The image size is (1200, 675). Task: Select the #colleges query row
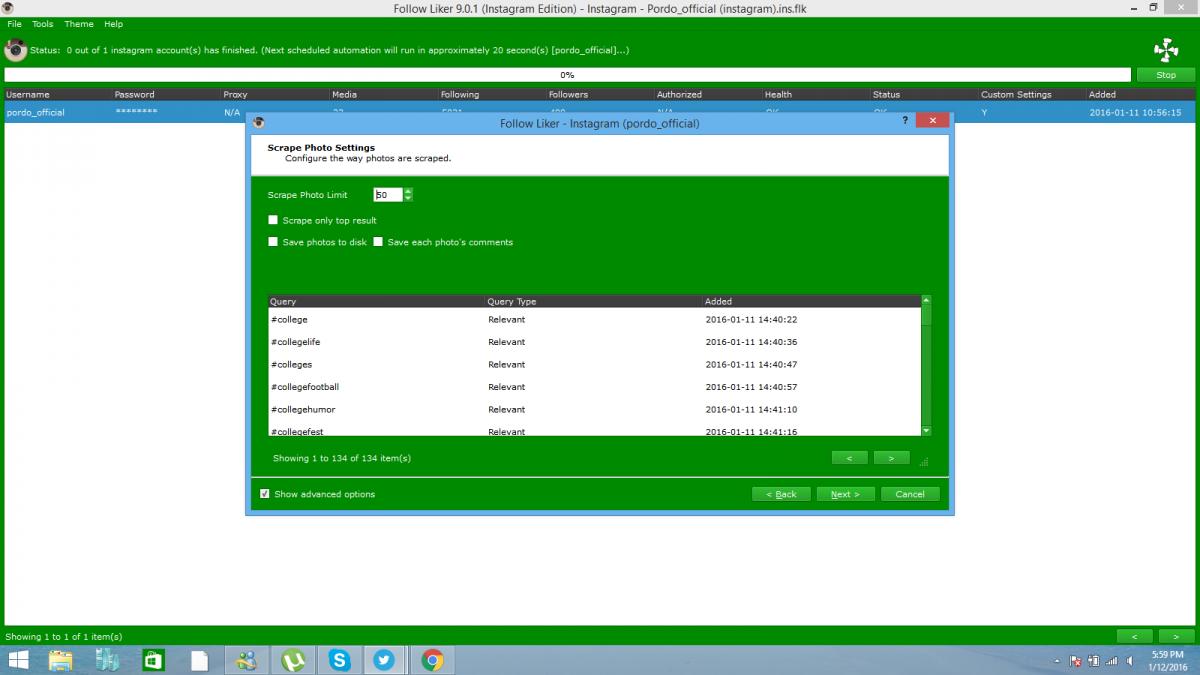coord(594,365)
